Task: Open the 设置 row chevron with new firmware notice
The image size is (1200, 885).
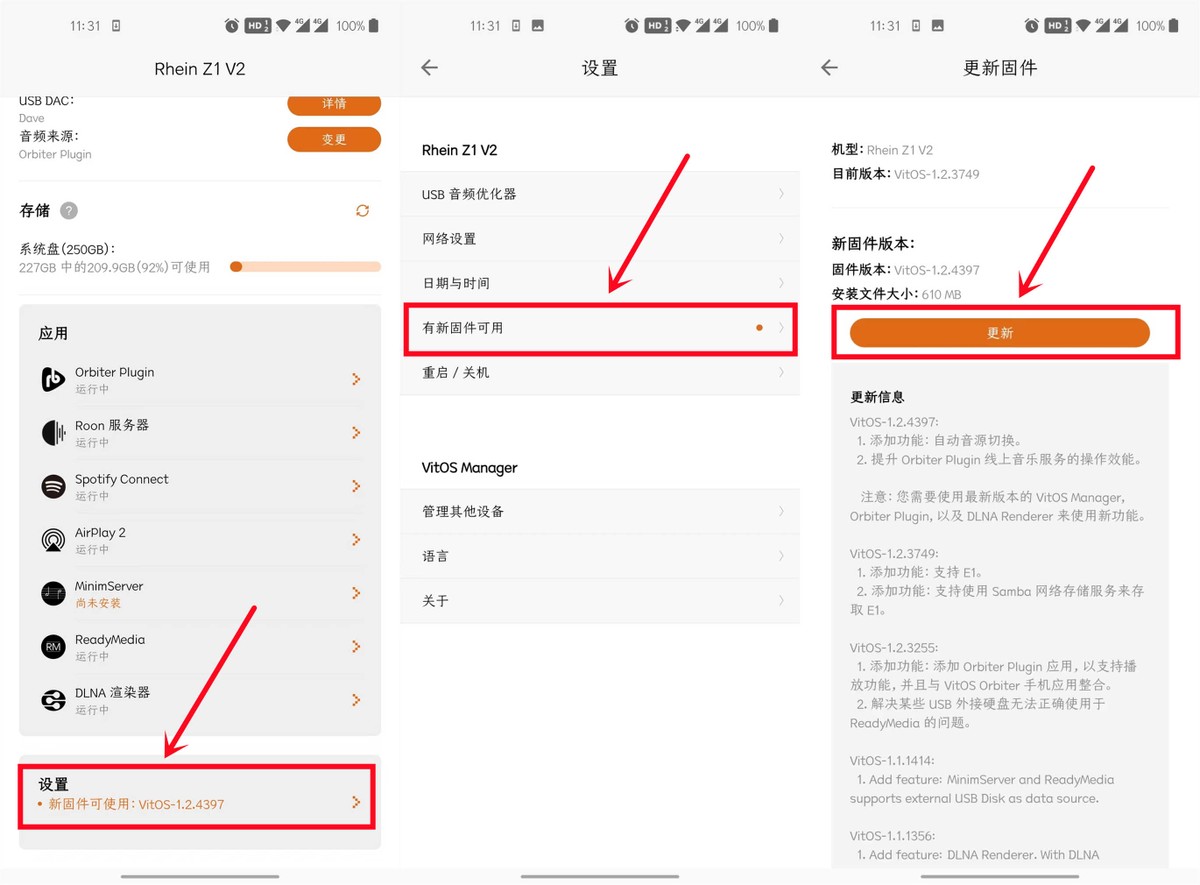Action: point(356,802)
